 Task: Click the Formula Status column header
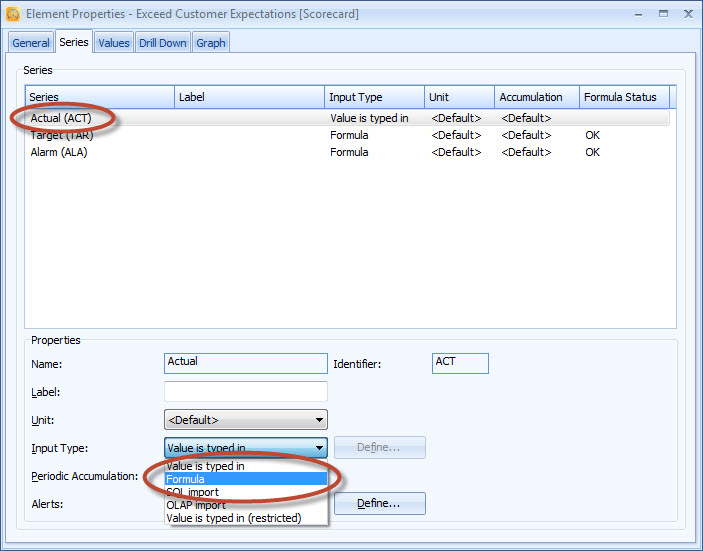(x=620, y=97)
